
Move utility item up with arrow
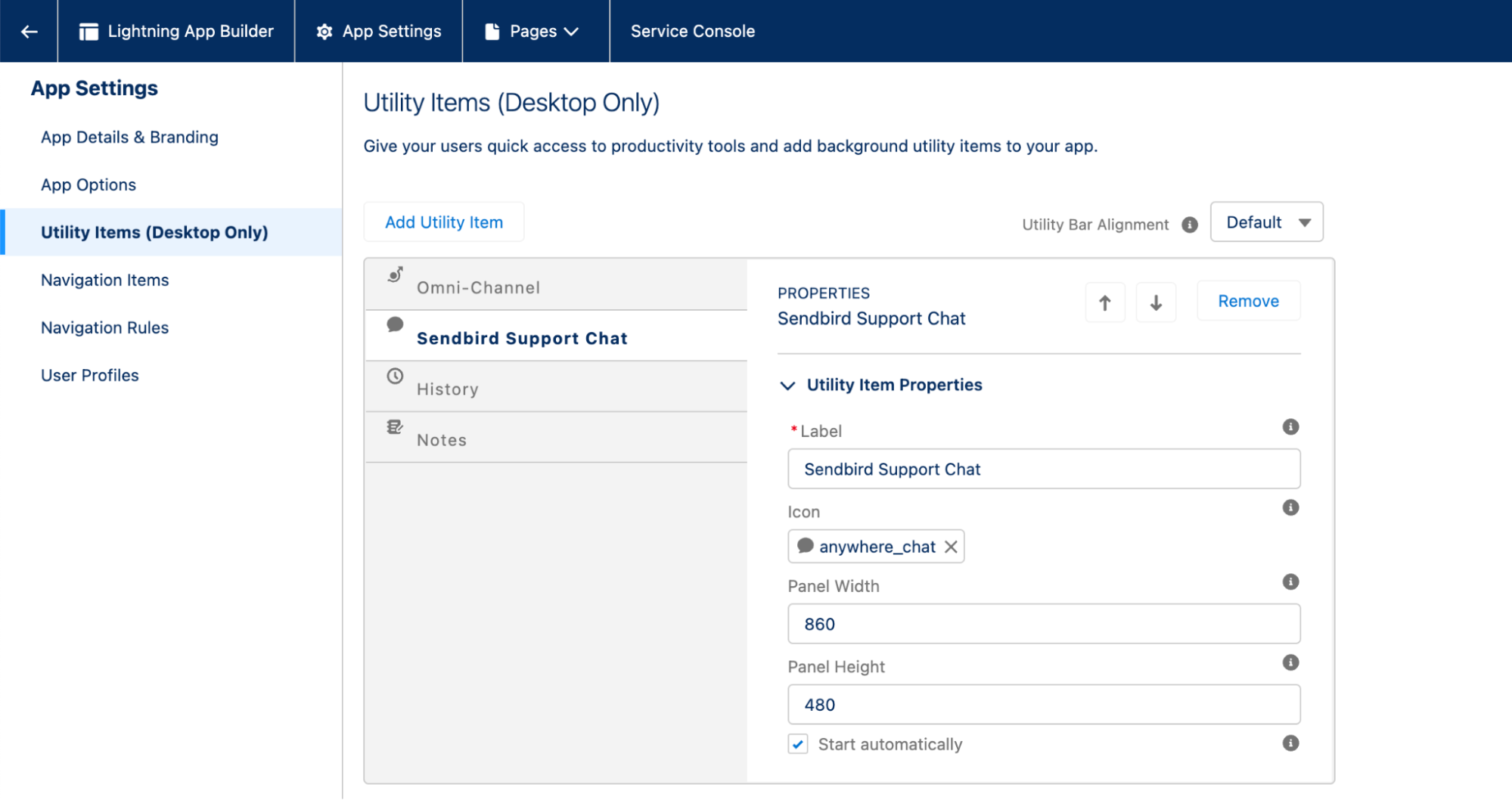tap(1104, 302)
